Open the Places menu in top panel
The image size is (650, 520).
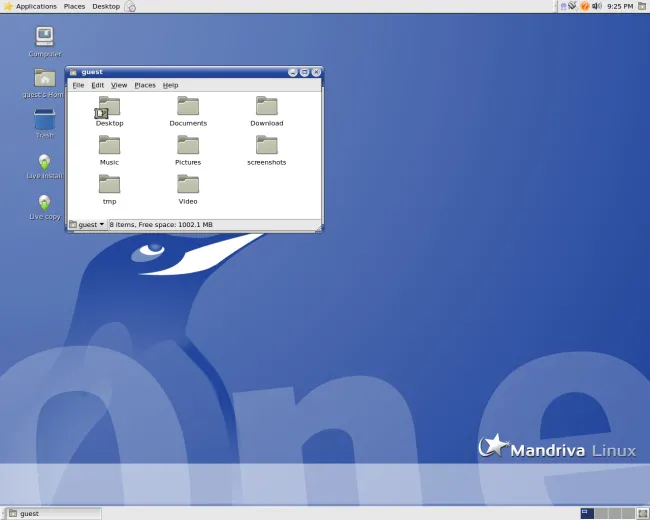pos(74,6)
